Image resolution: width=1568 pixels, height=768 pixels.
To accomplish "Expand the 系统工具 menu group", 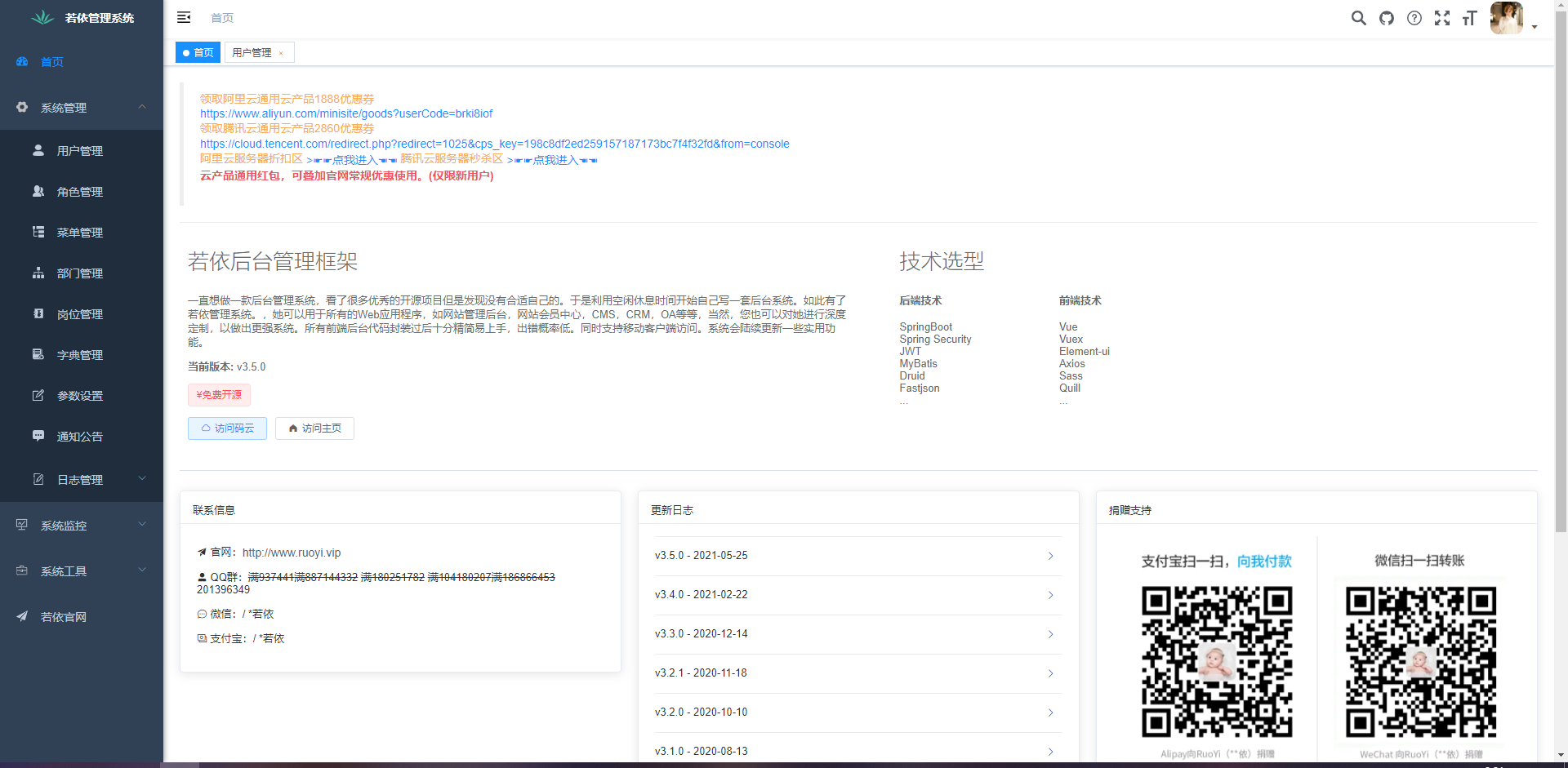I will pyautogui.click(x=82, y=571).
